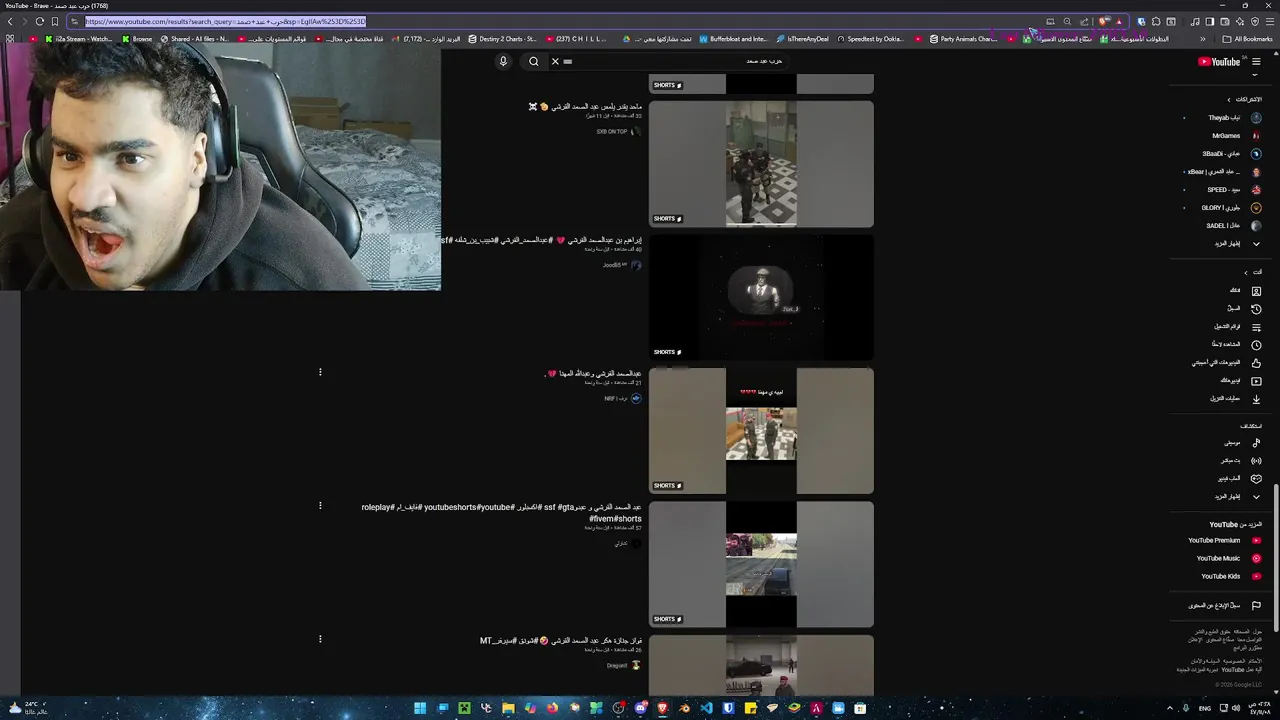Open the SXB ON TOP channel name
This screenshot has height=720, width=1280.
[x=611, y=132]
